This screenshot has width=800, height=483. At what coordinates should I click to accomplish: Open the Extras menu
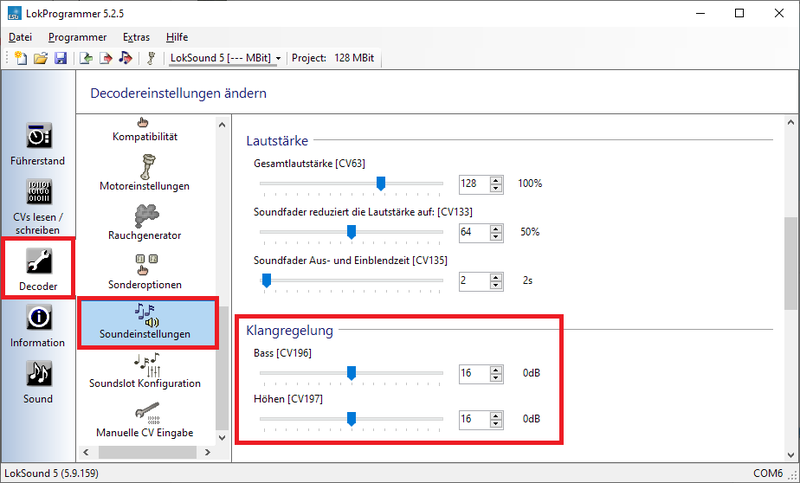point(136,37)
